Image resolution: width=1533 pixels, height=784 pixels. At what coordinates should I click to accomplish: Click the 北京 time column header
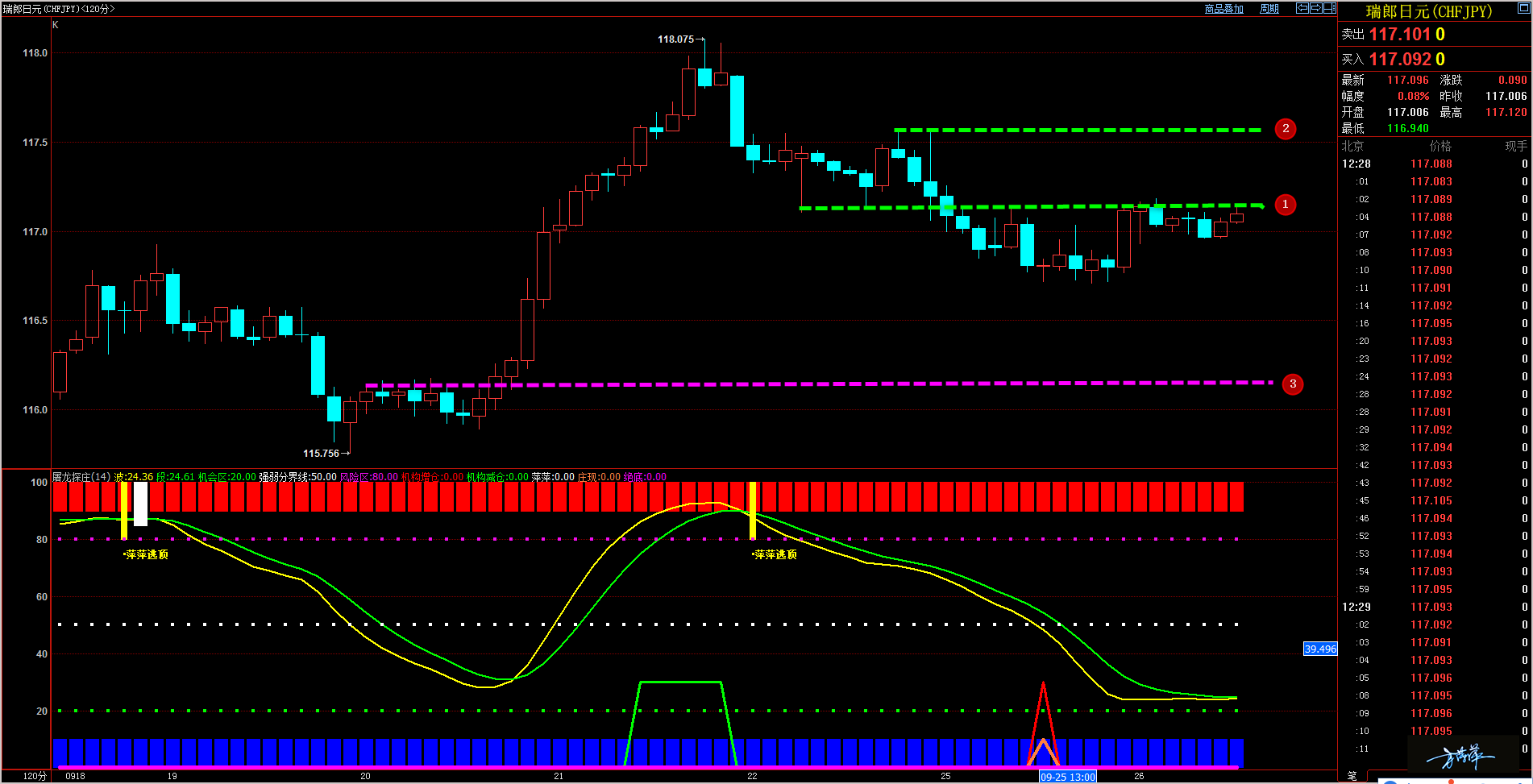point(1352,146)
